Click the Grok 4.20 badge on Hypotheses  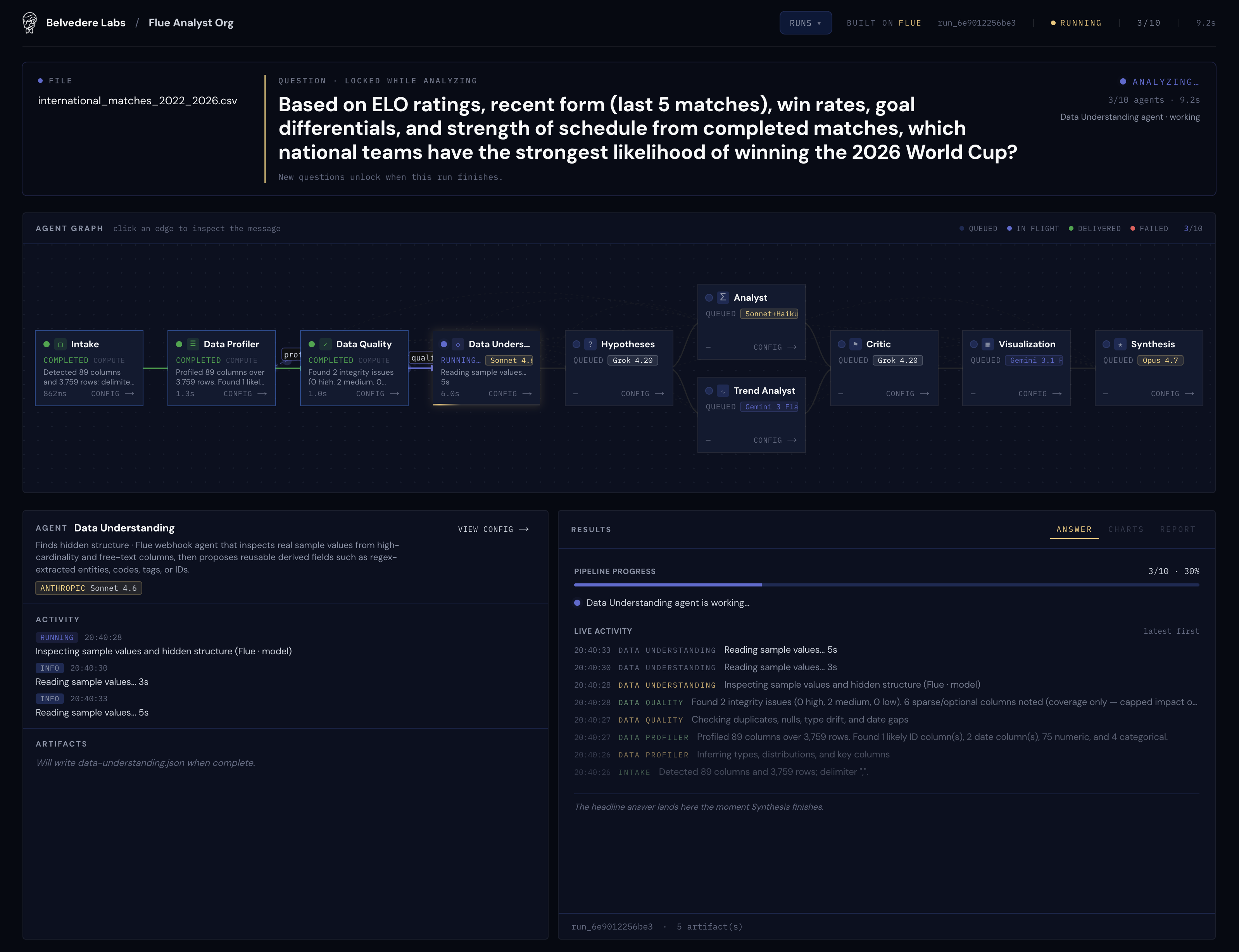[x=633, y=360]
